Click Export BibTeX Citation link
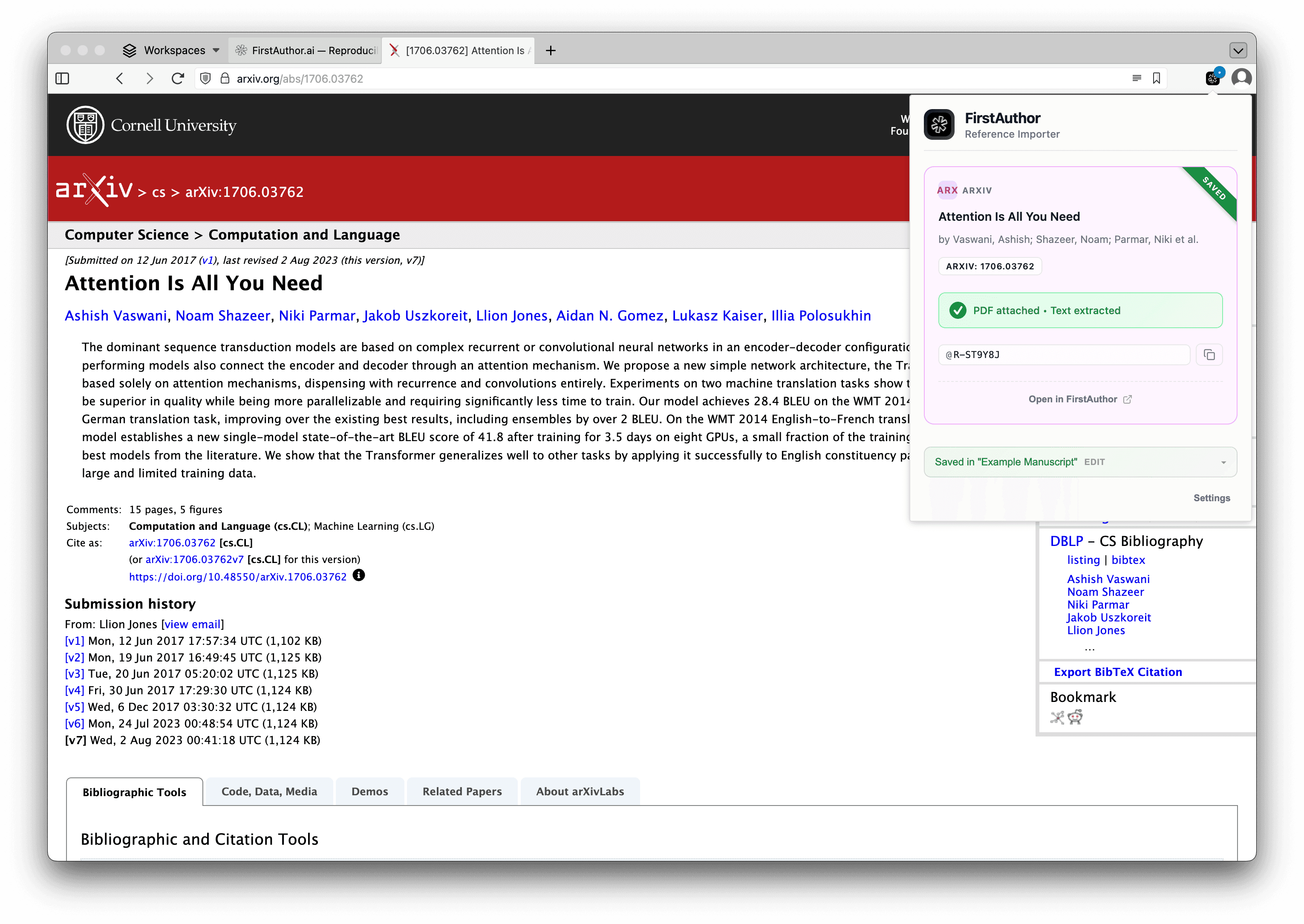 tap(1117, 672)
